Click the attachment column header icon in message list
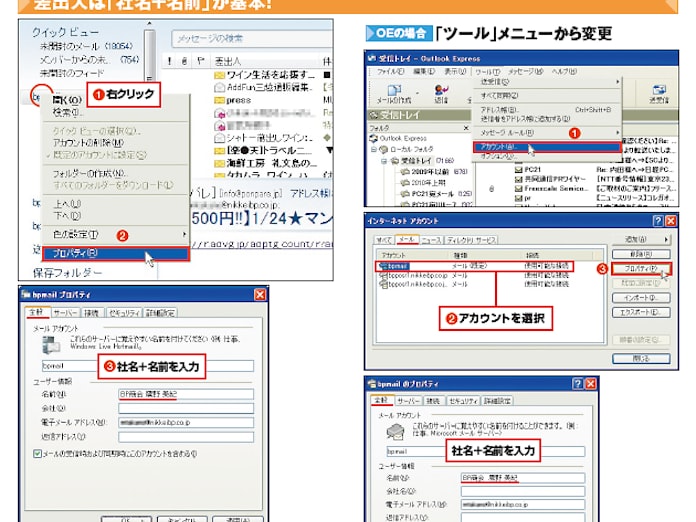The width and height of the screenshot is (696, 522). 184,61
